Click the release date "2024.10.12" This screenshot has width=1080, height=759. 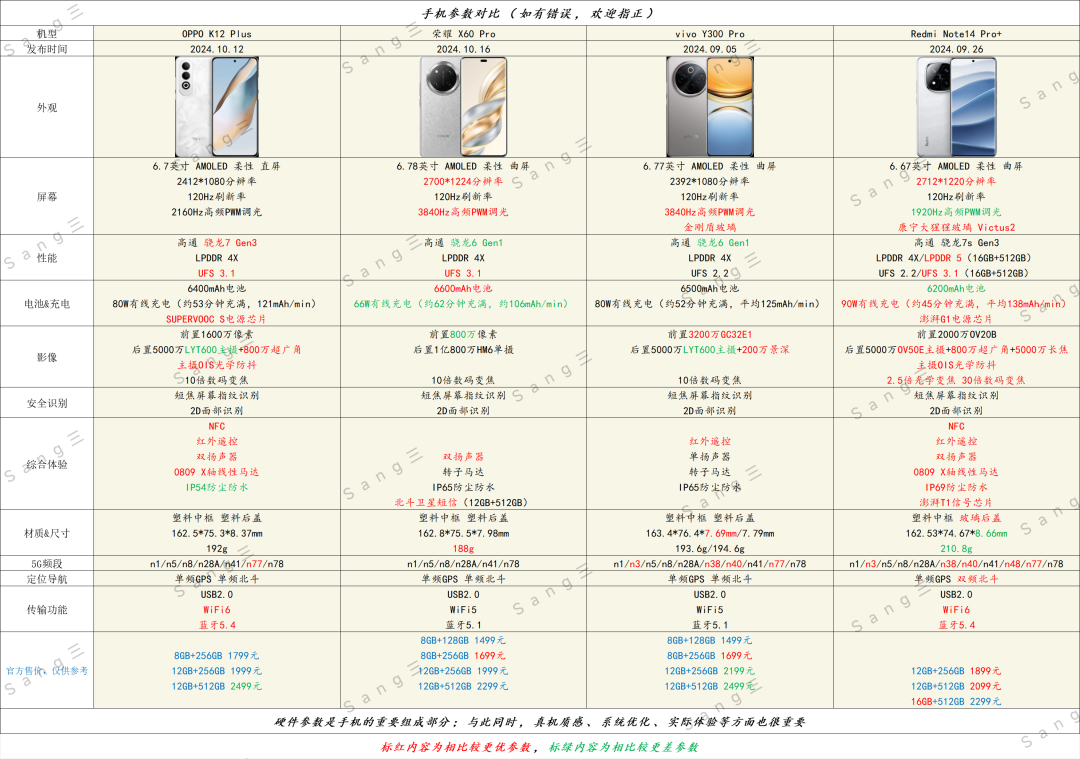pos(217,49)
